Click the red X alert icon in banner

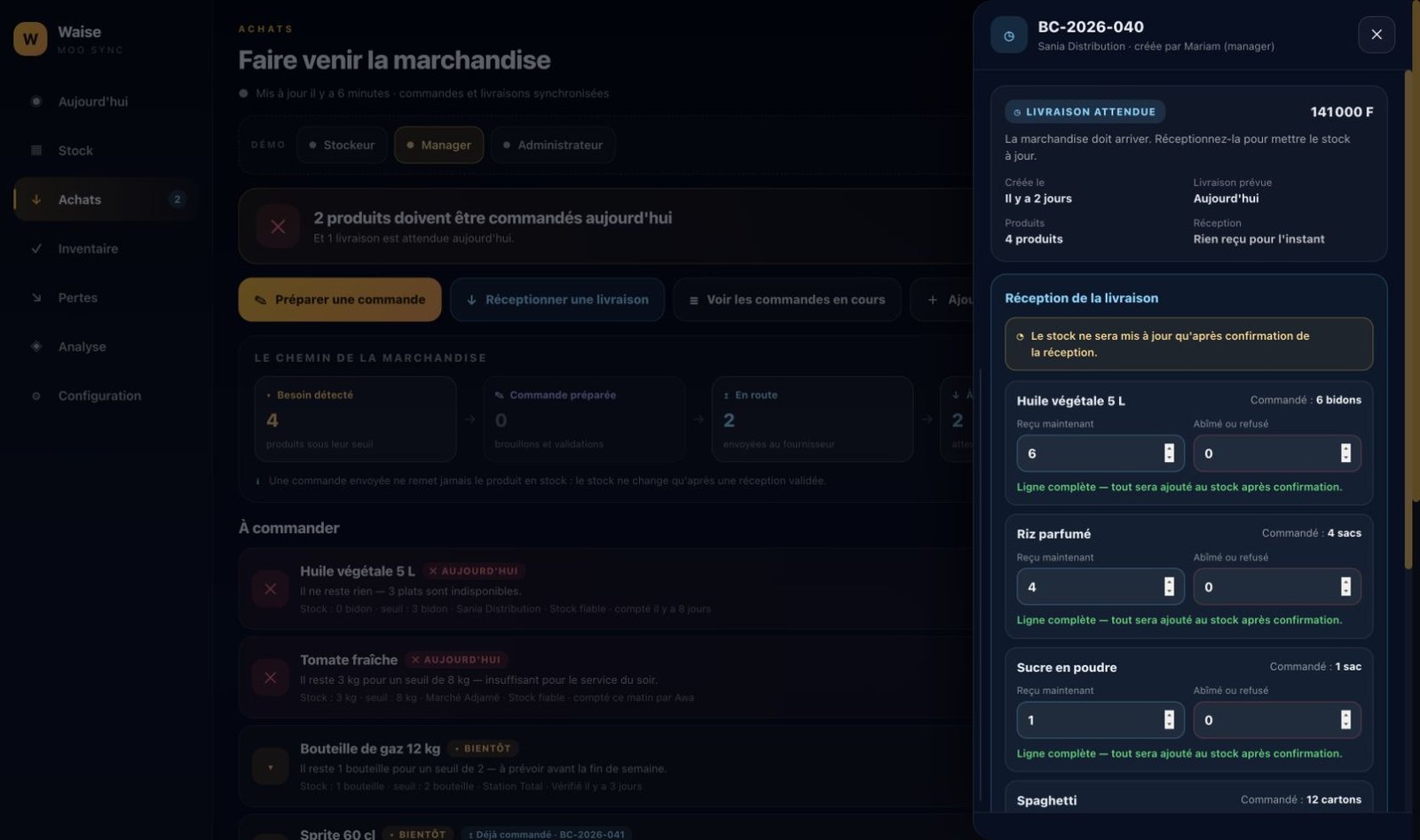pos(278,226)
